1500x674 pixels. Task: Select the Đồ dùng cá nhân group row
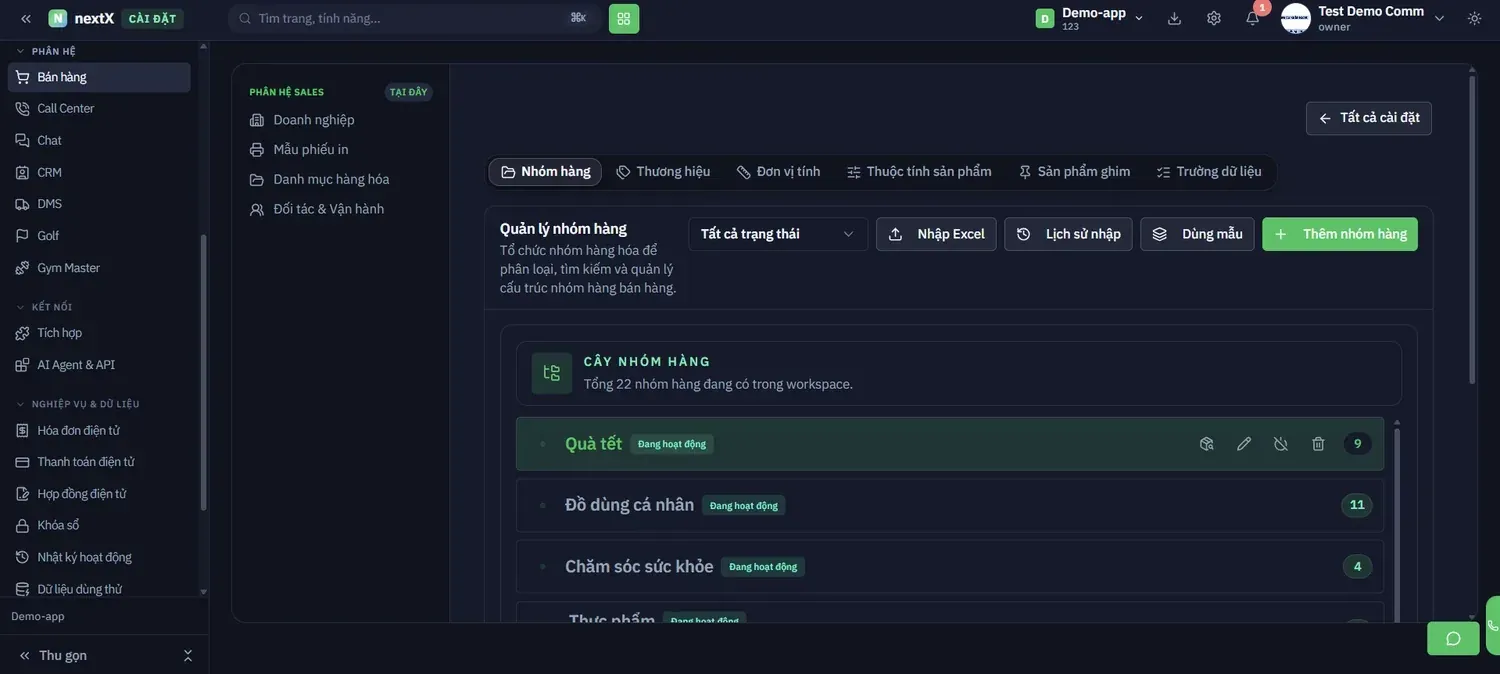tap(950, 505)
